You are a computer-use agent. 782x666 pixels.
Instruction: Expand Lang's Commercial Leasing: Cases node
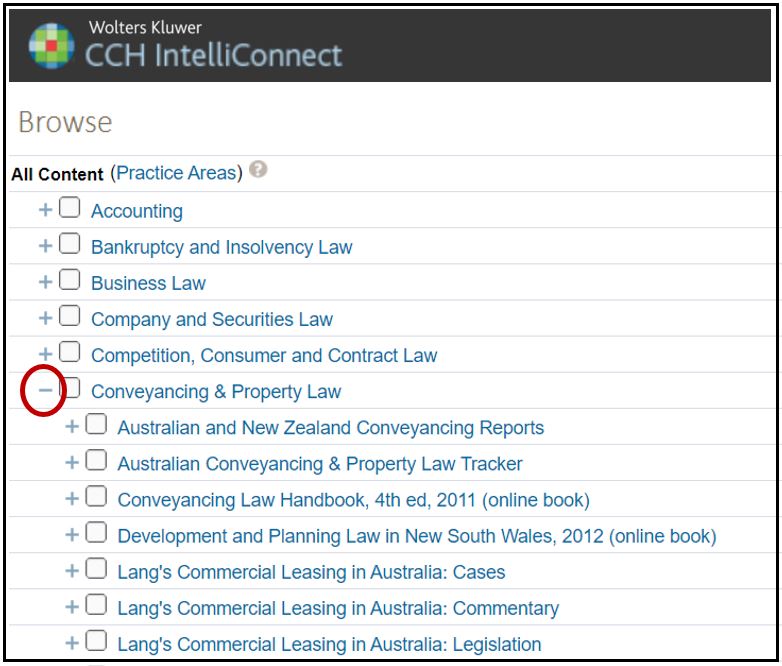click(71, 571)
